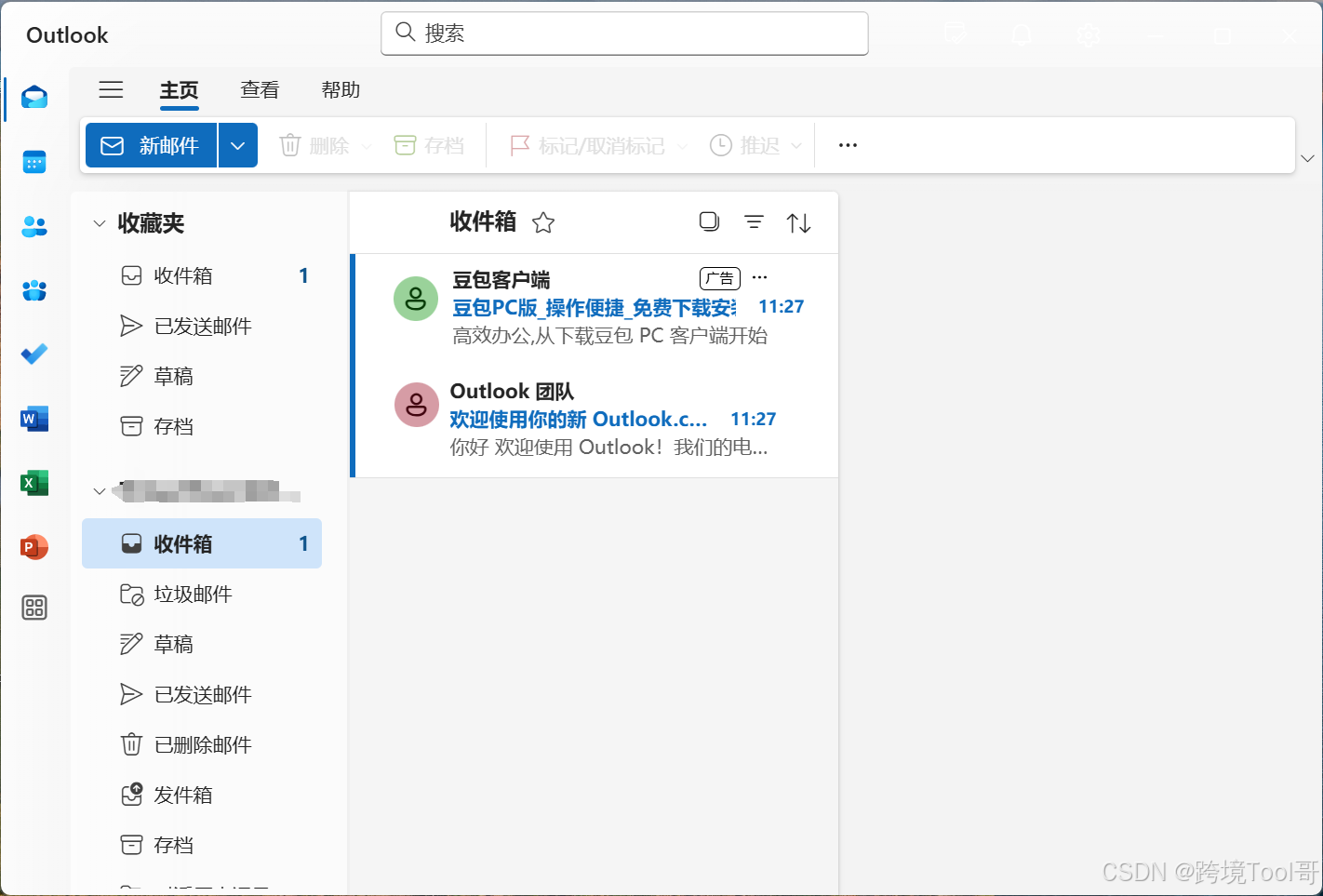
Task: Expand the ribbon with the chevron
Action: pyautogui.click(x=1307, y=158)
